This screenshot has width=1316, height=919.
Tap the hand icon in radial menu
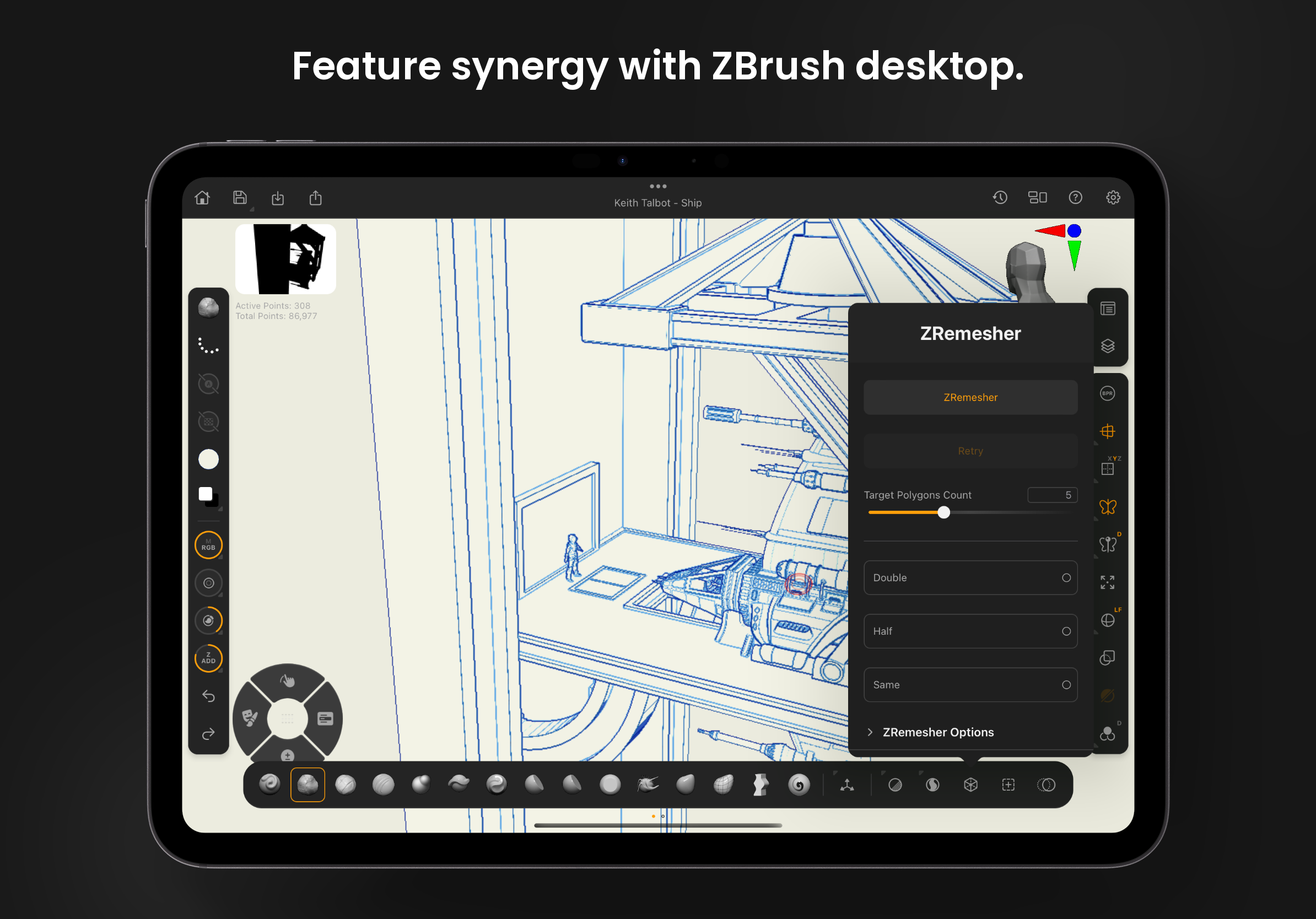tap(288, 680)
